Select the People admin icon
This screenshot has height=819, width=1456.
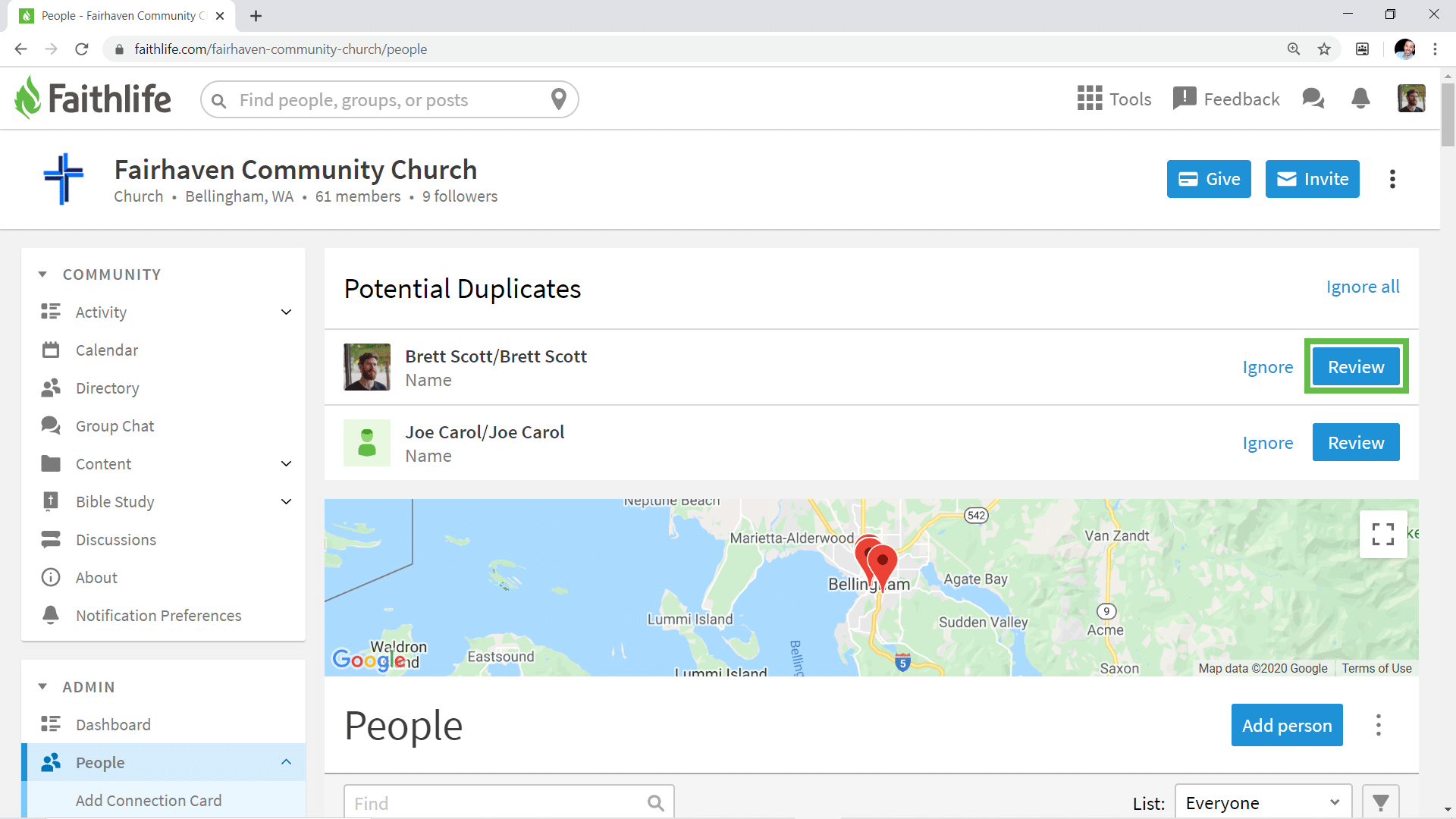tap(51, 762)
